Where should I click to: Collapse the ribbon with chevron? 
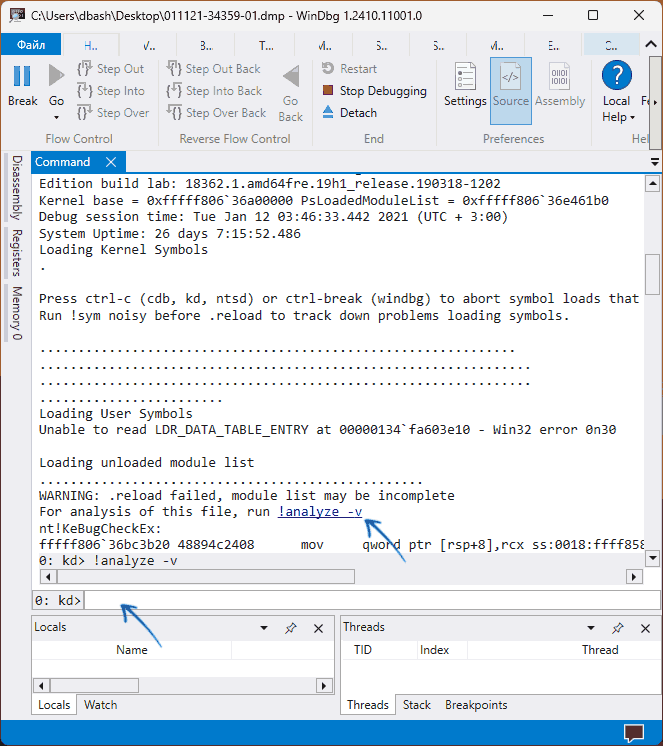click(651, 44)
